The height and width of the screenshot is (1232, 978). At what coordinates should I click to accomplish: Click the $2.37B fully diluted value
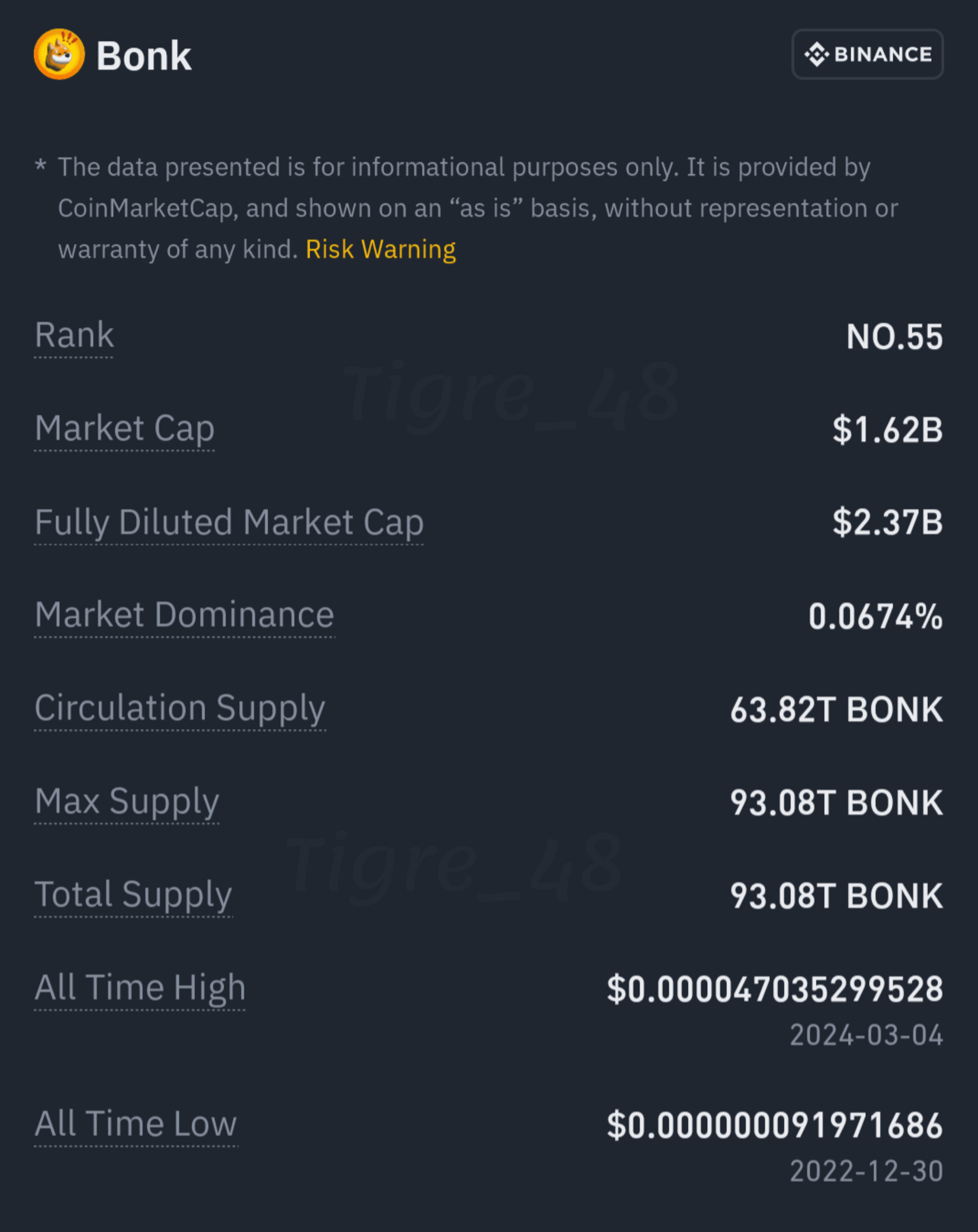[x=888, y=522]
